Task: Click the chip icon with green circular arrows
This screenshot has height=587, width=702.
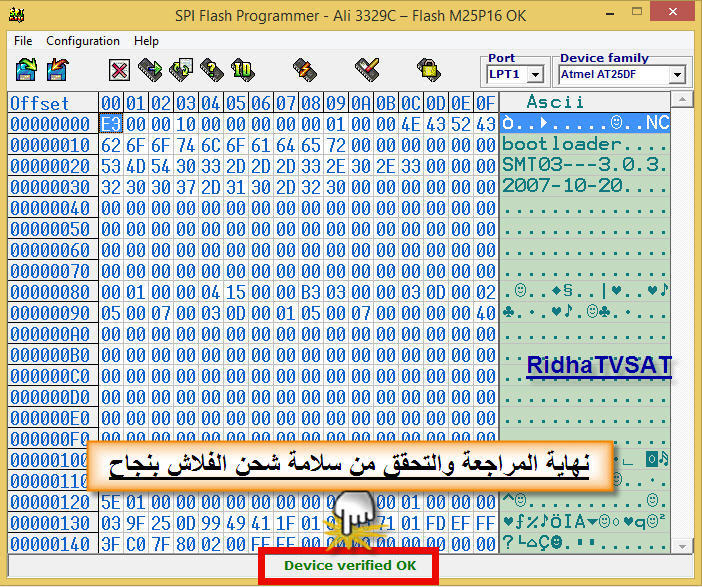Action: (181, 70)
